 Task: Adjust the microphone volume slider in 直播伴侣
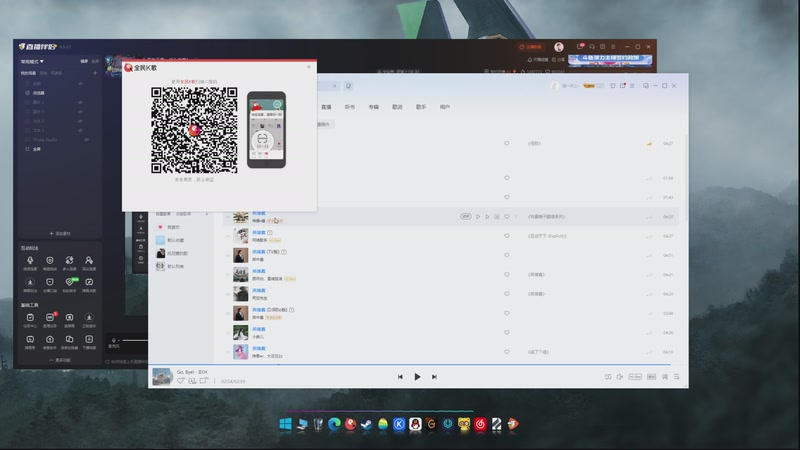click(x=134, y=340)
